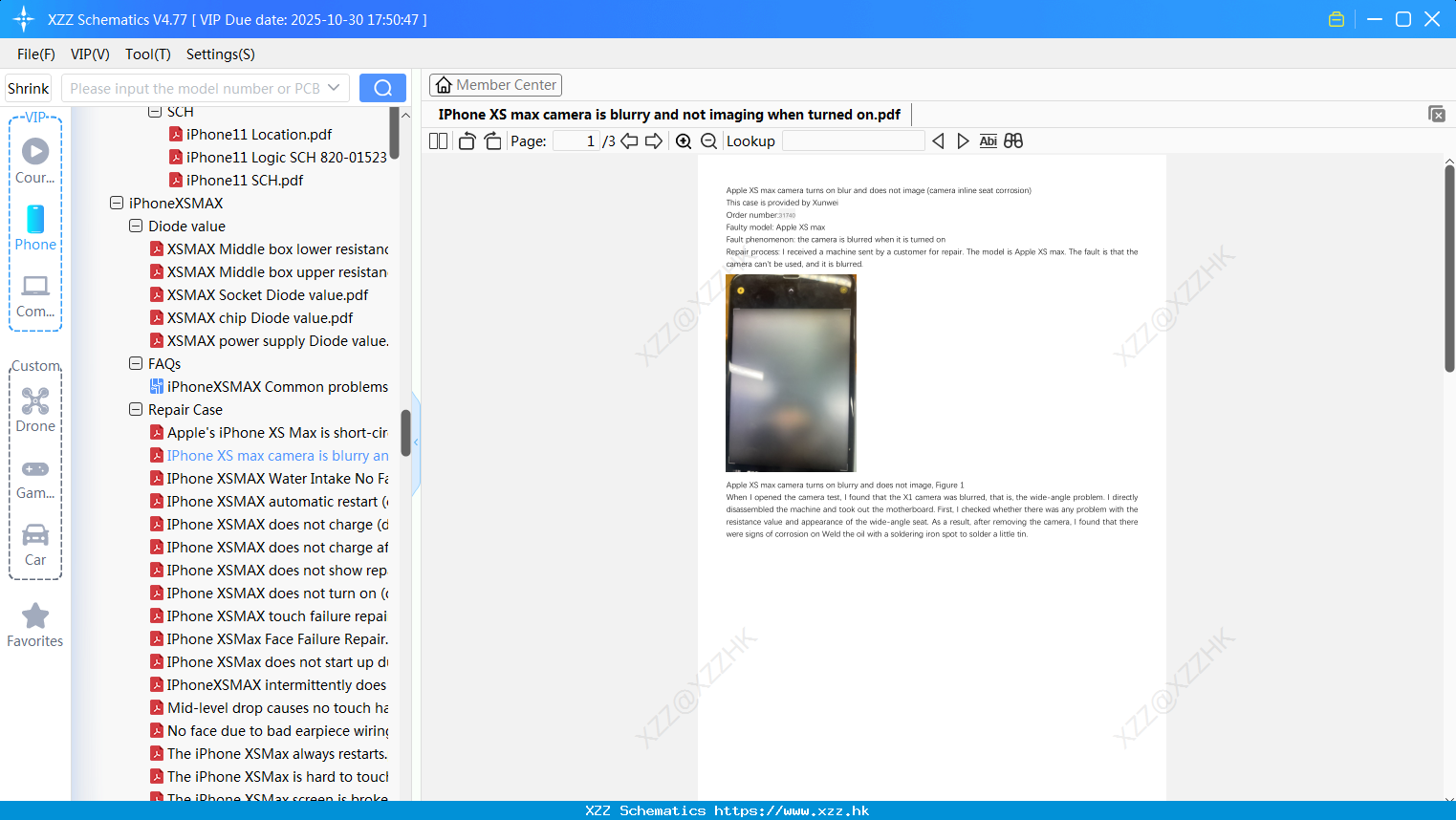Collapse the Diode value folder
Viewport: 1456px width, 820px height.
point(136,226)
